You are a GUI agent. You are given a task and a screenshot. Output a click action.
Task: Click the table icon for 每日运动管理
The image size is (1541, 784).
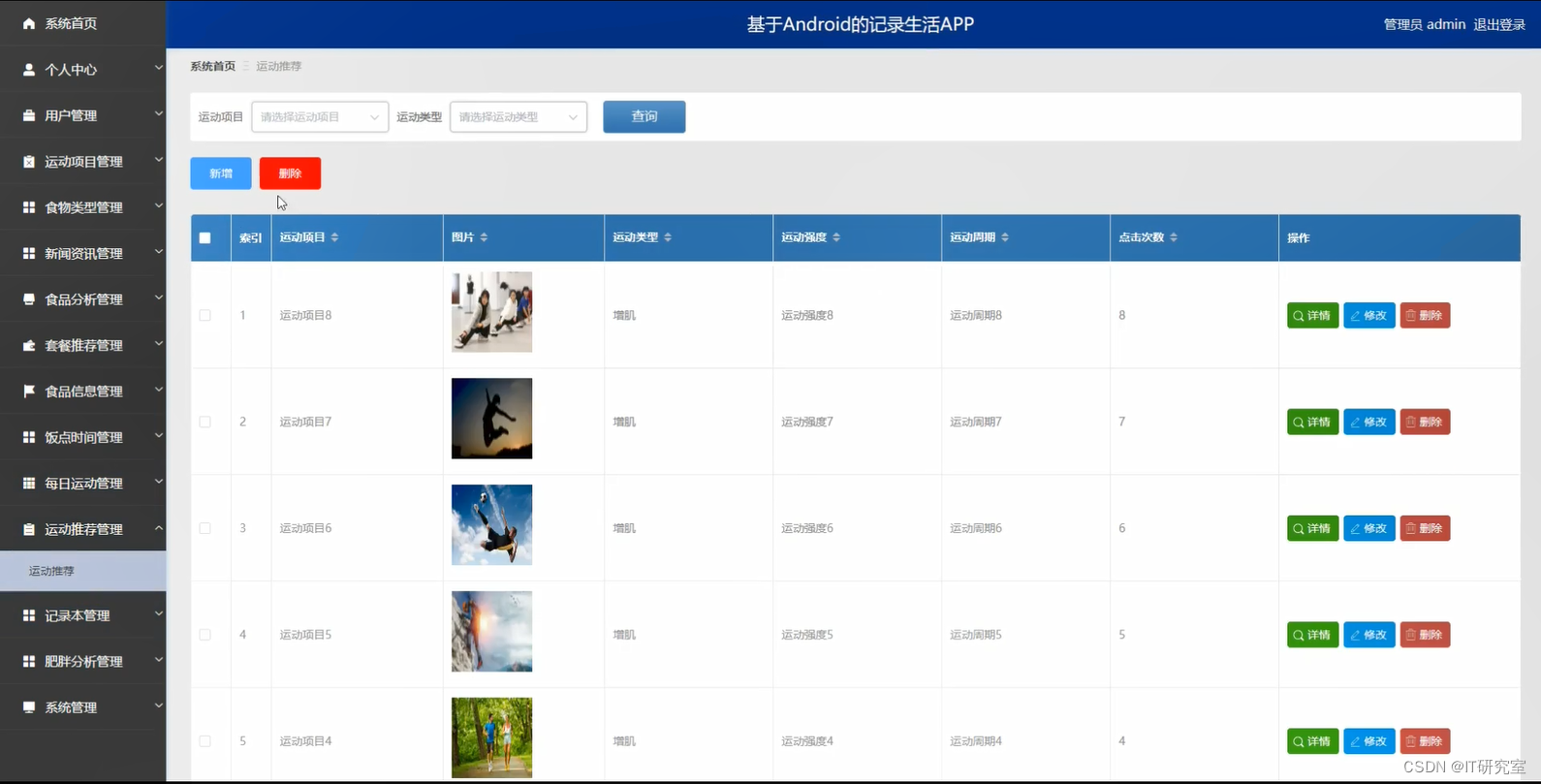(x=29, y=483)
